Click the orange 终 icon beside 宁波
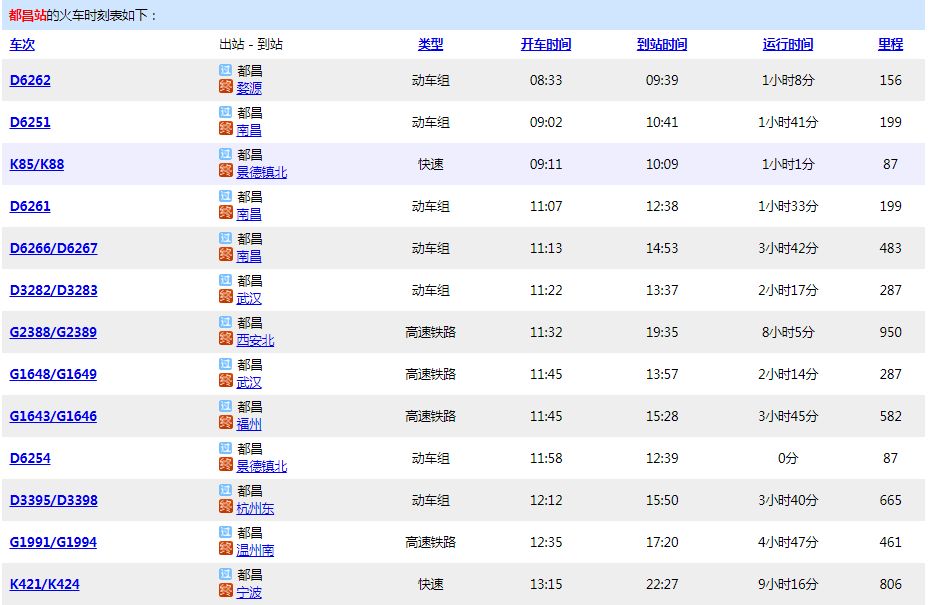The height and width of the screenshot is (605, 929). [225, 591]
